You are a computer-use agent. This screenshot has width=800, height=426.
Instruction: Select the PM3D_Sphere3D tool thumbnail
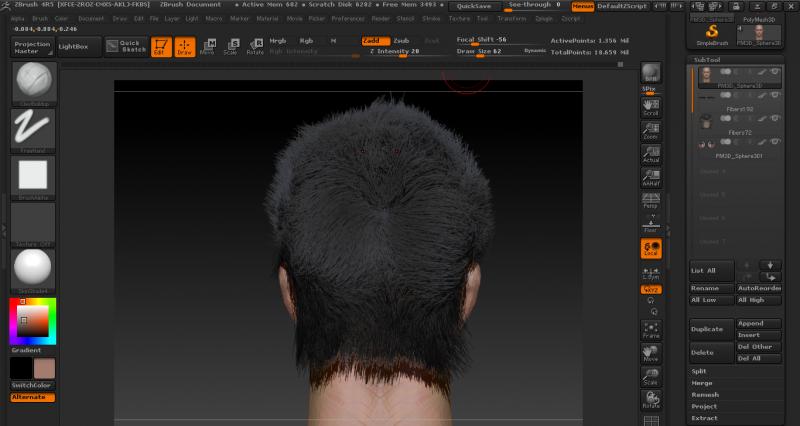pos(759,35)
